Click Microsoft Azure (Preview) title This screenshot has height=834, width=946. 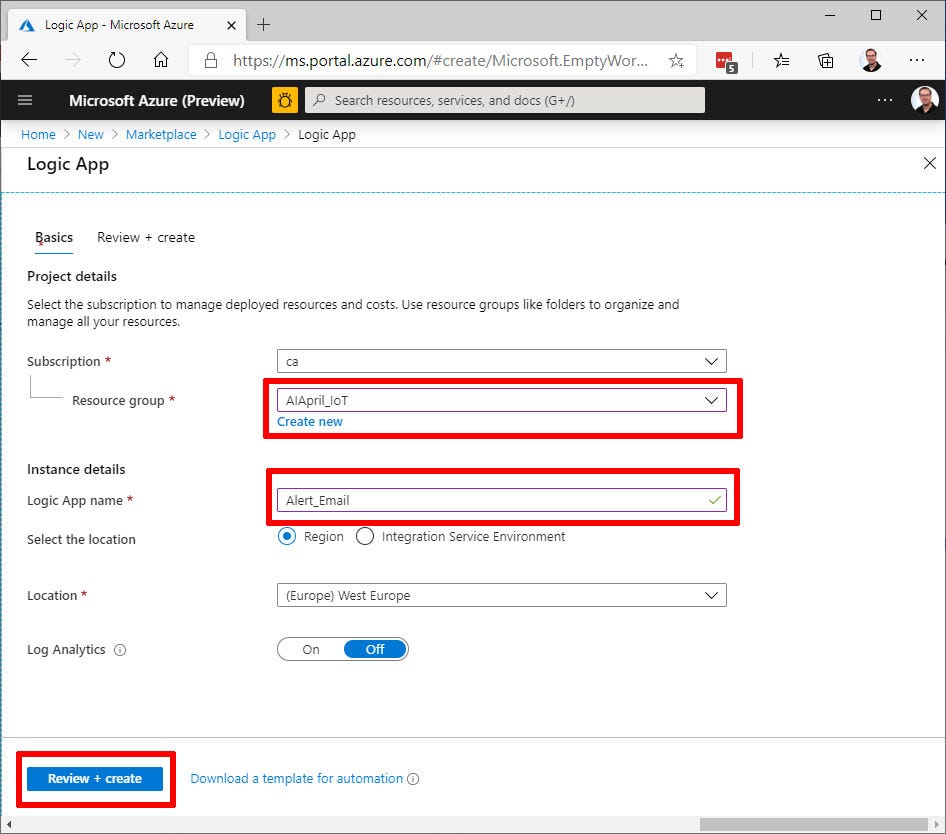[156, 100]
